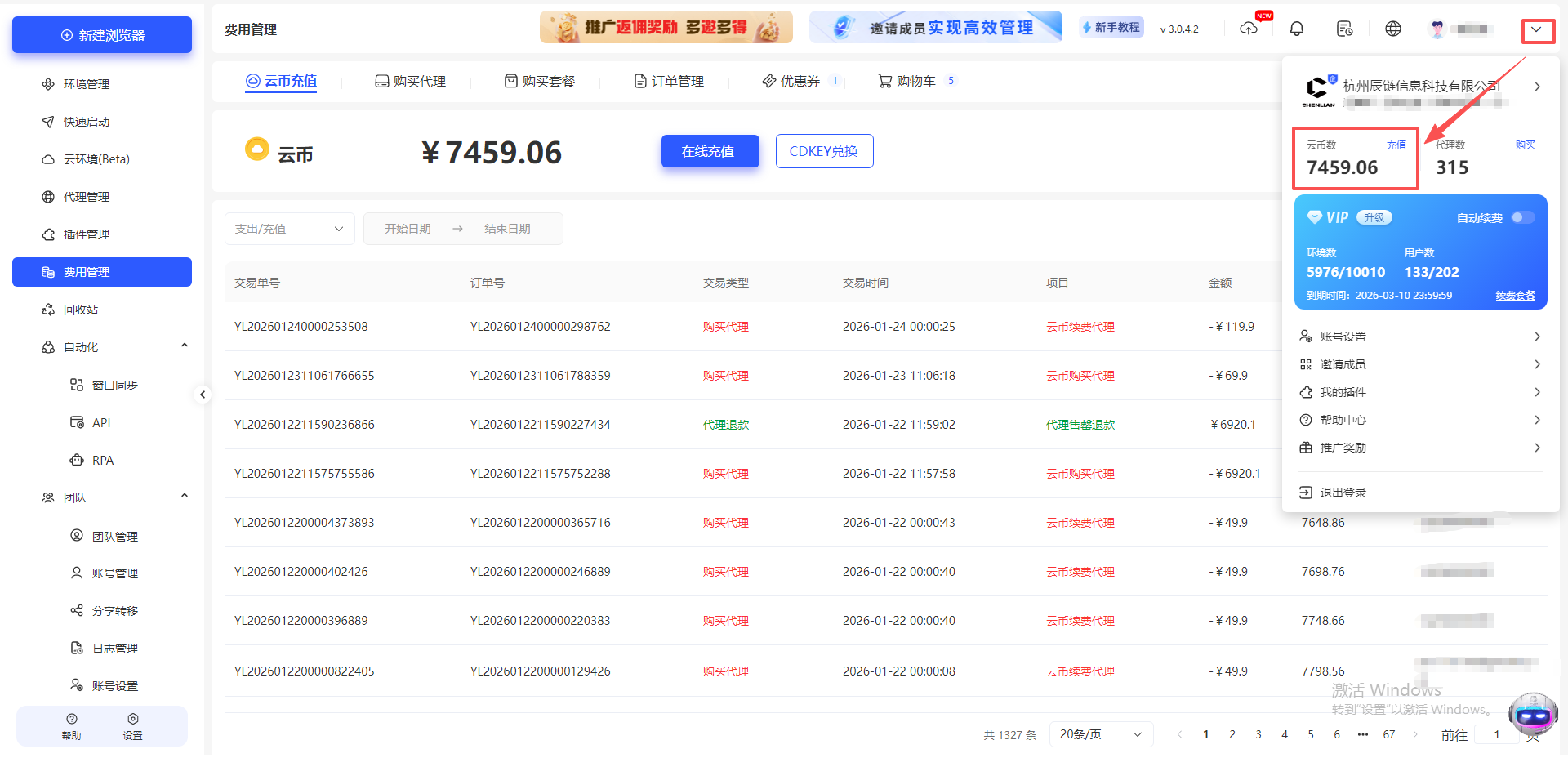Click CDKEY兑换 to redeem a code
1568x758 pixels.
tap(823, 151)
